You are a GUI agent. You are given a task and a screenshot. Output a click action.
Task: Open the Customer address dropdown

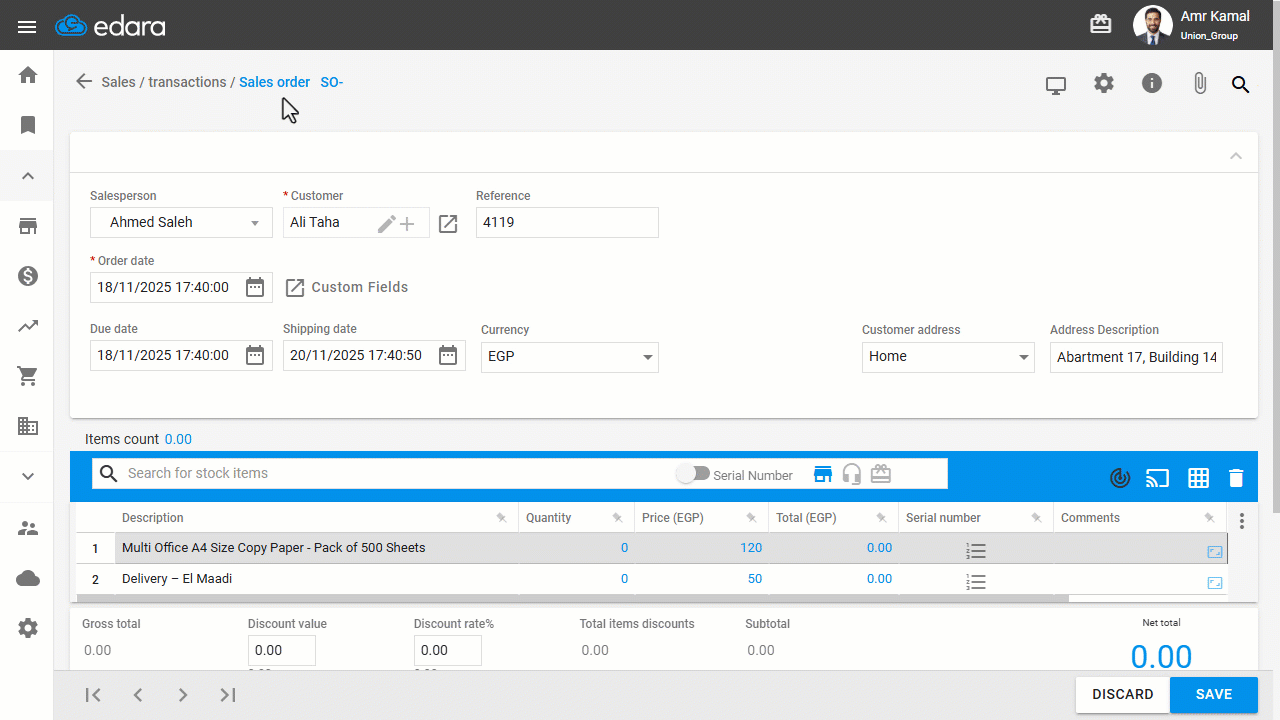(x=947, y=357)
